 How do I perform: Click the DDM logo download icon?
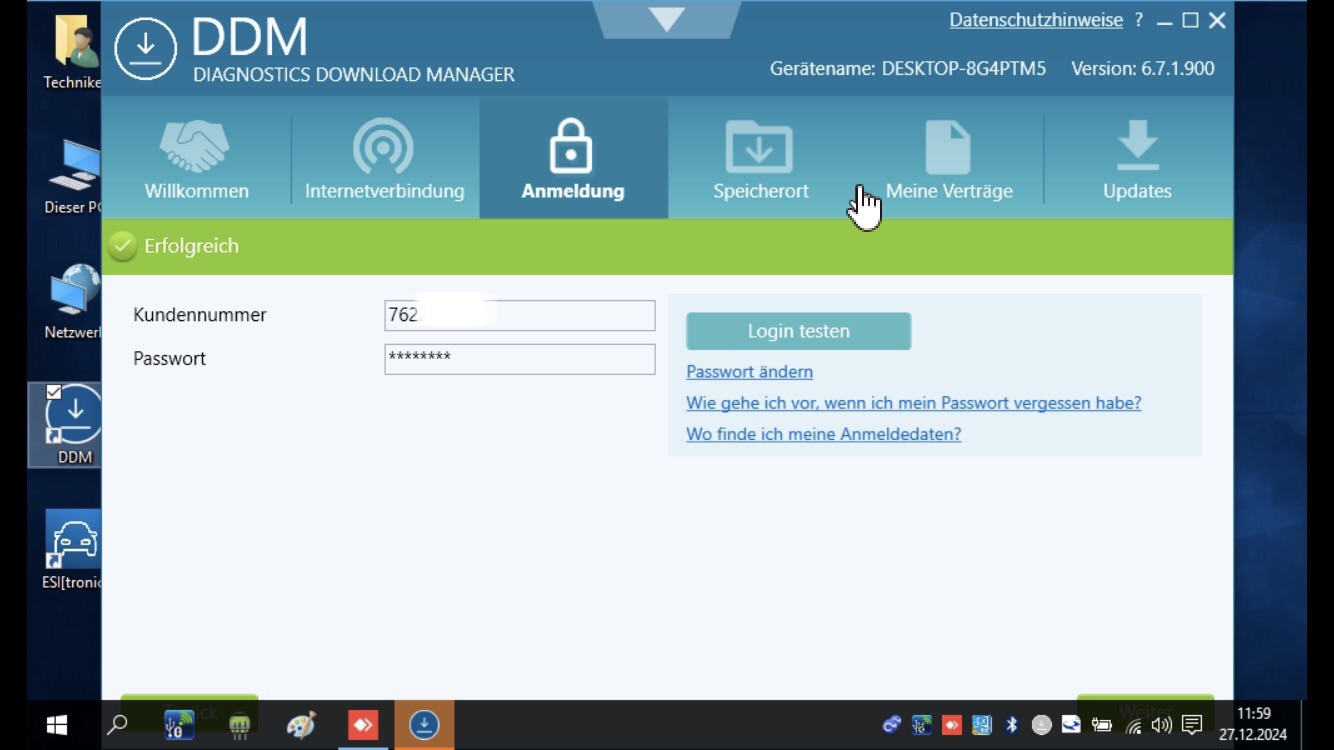145,48
